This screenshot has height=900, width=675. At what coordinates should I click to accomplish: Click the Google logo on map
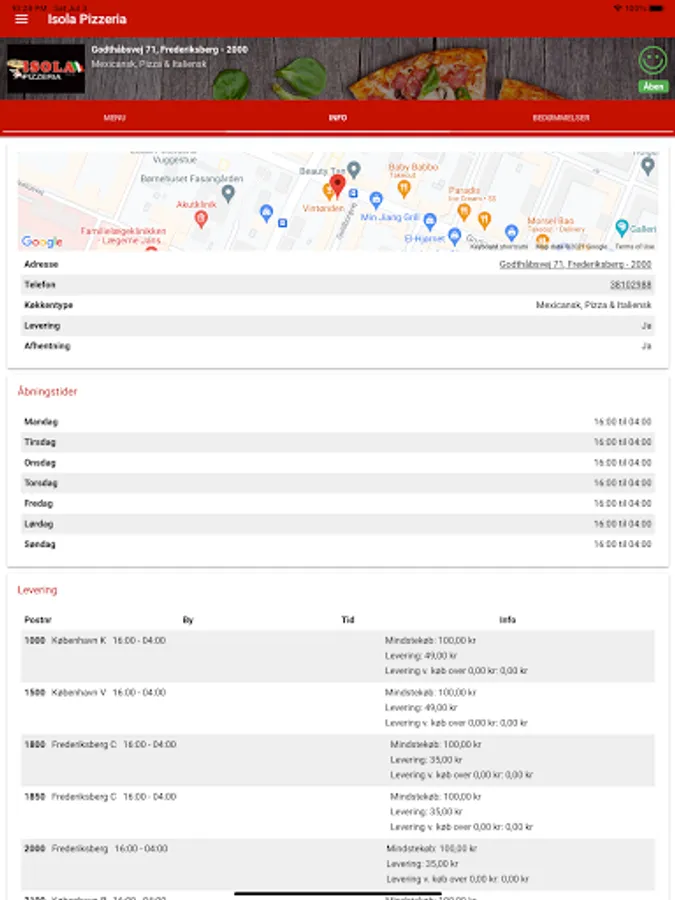click(x=42, y=242)
